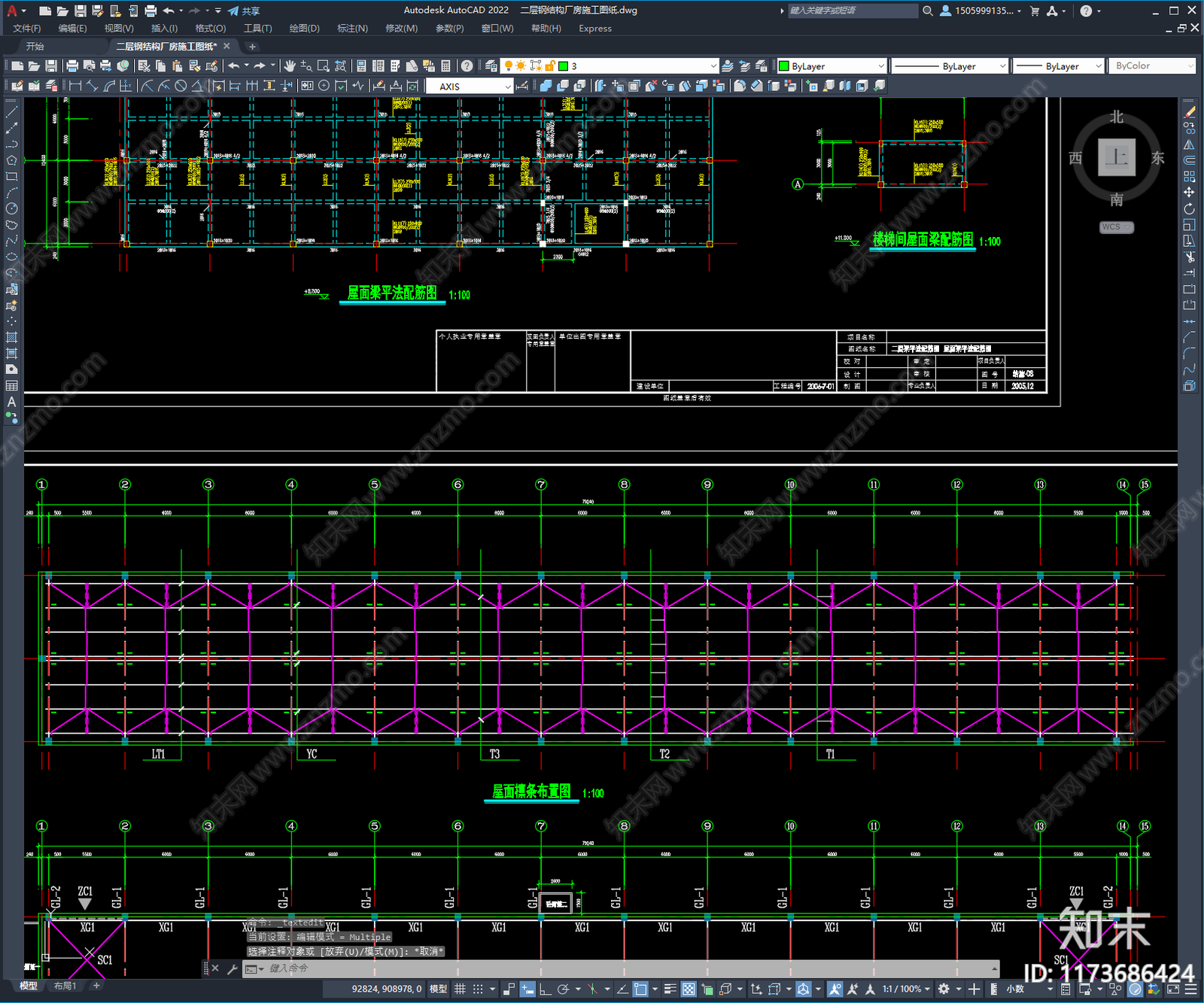
Task: Select the Circle draw tool
Action: pos(11,208)
